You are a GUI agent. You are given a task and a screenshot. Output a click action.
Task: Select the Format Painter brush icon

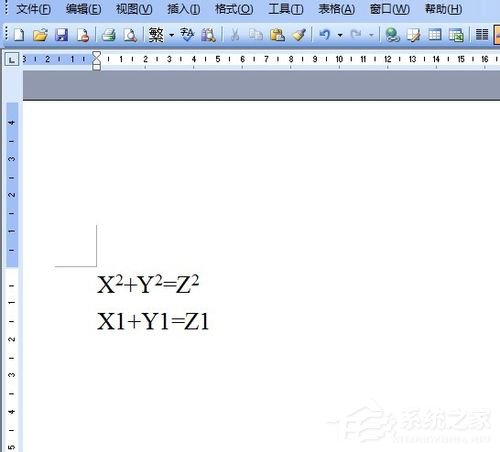click(299, 34)
